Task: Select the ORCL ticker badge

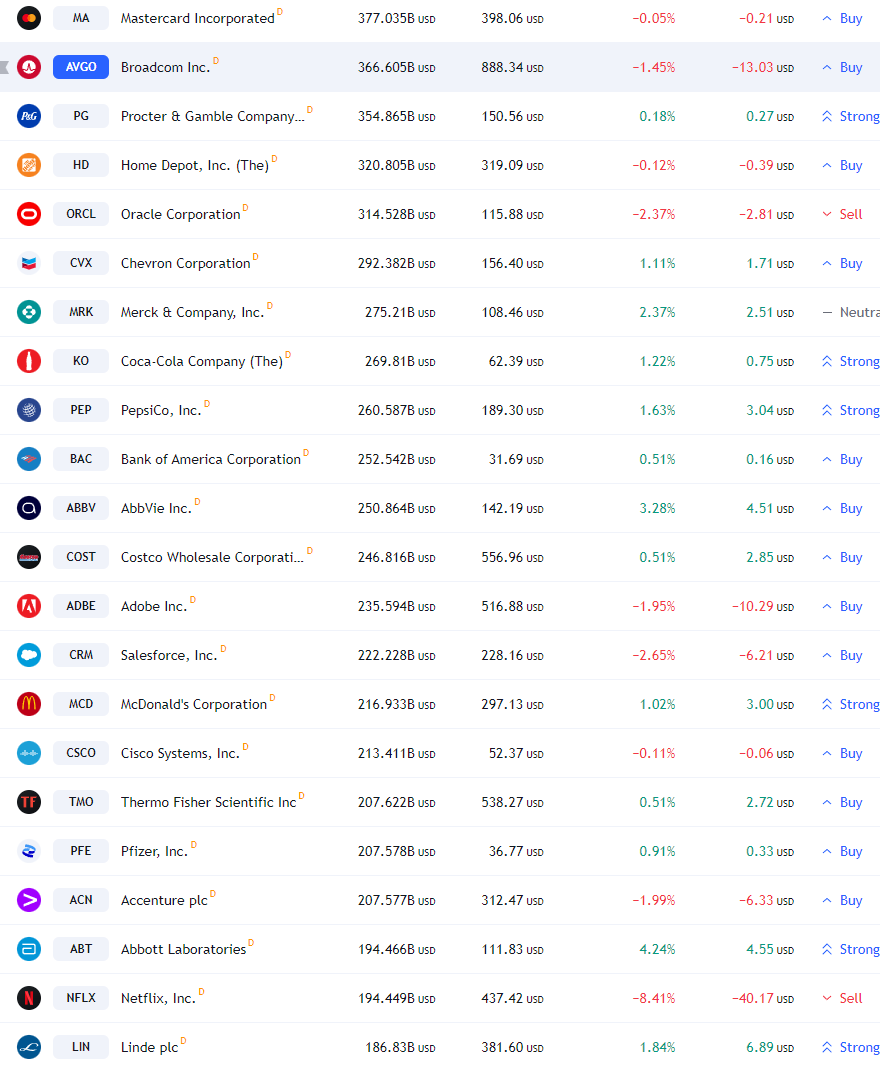Action: tap(81, 214)
